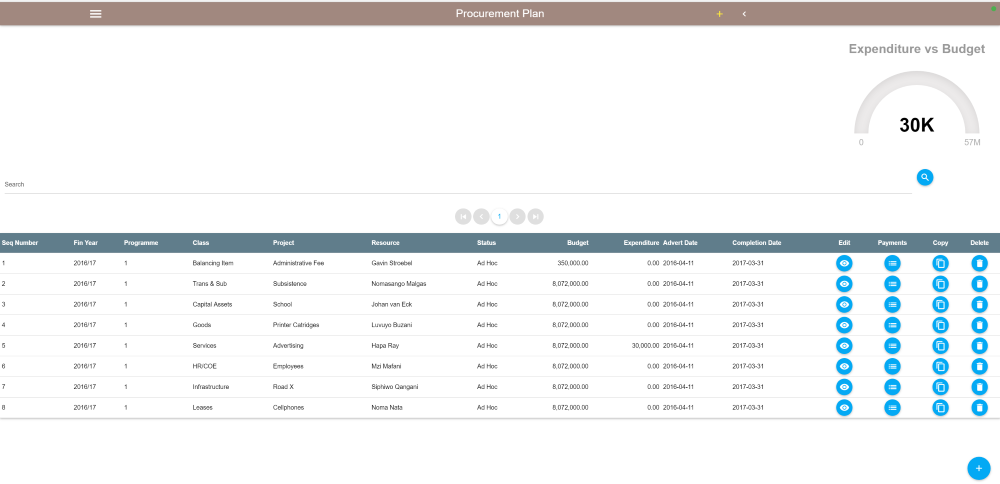Click the Search input field

tap(457, 184)
